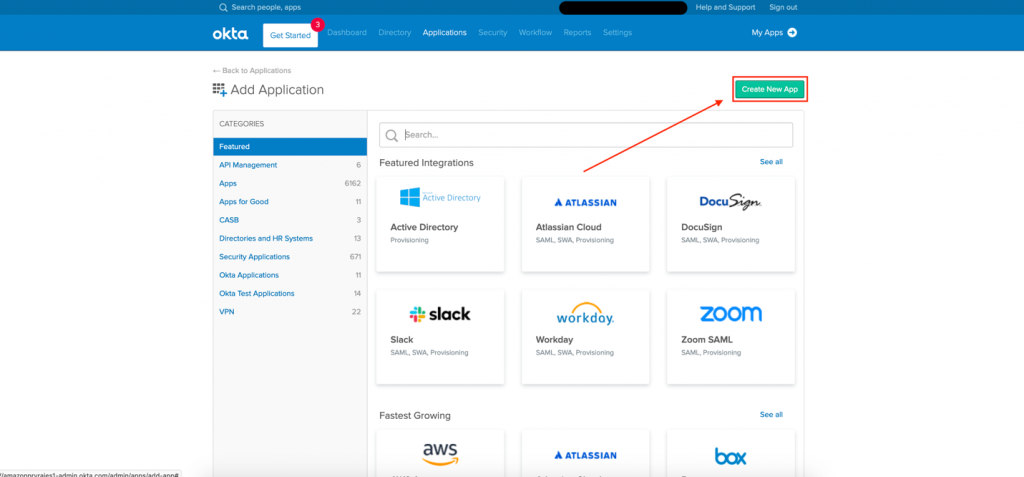This screenshot has width=1024, height=477.
Task: Click the Search people, apps field
Action: click(x=266, y=8)
